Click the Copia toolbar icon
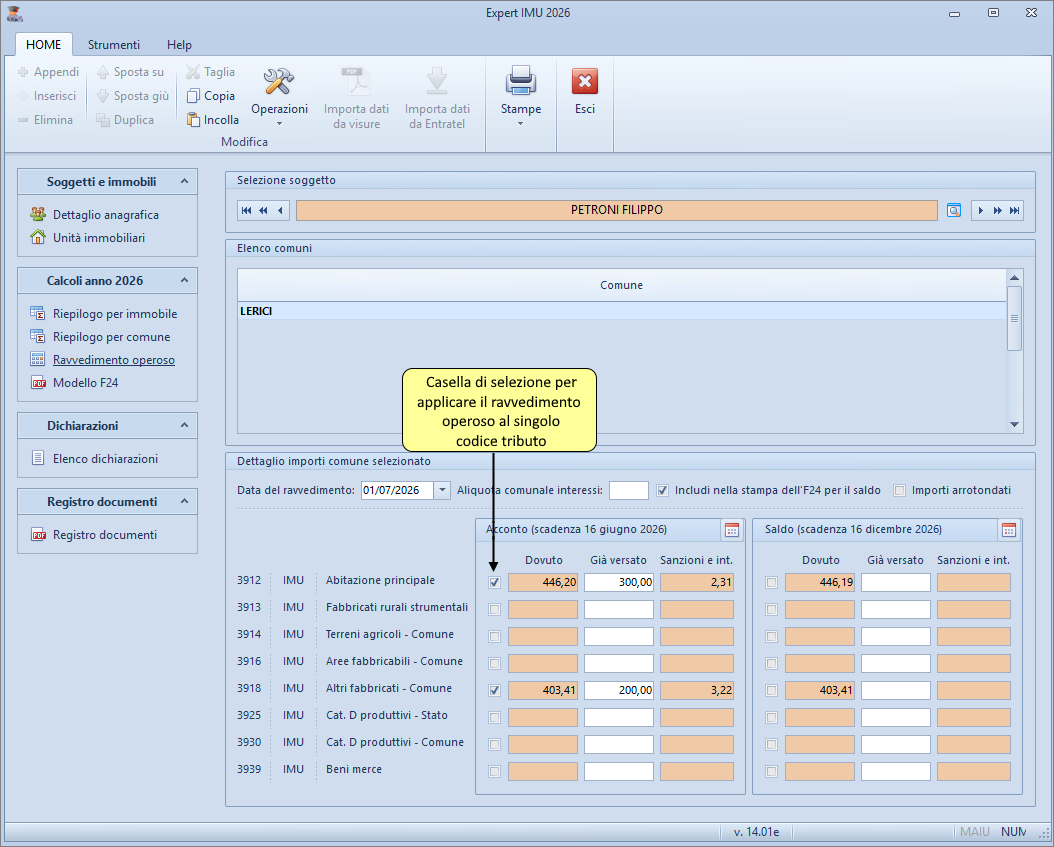 click(194, 96)
